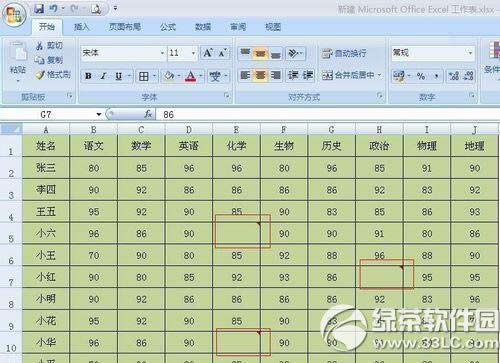The image size is (500, 363).
Task: Click the 合并后居中 merge button
Action: point(351,76)
